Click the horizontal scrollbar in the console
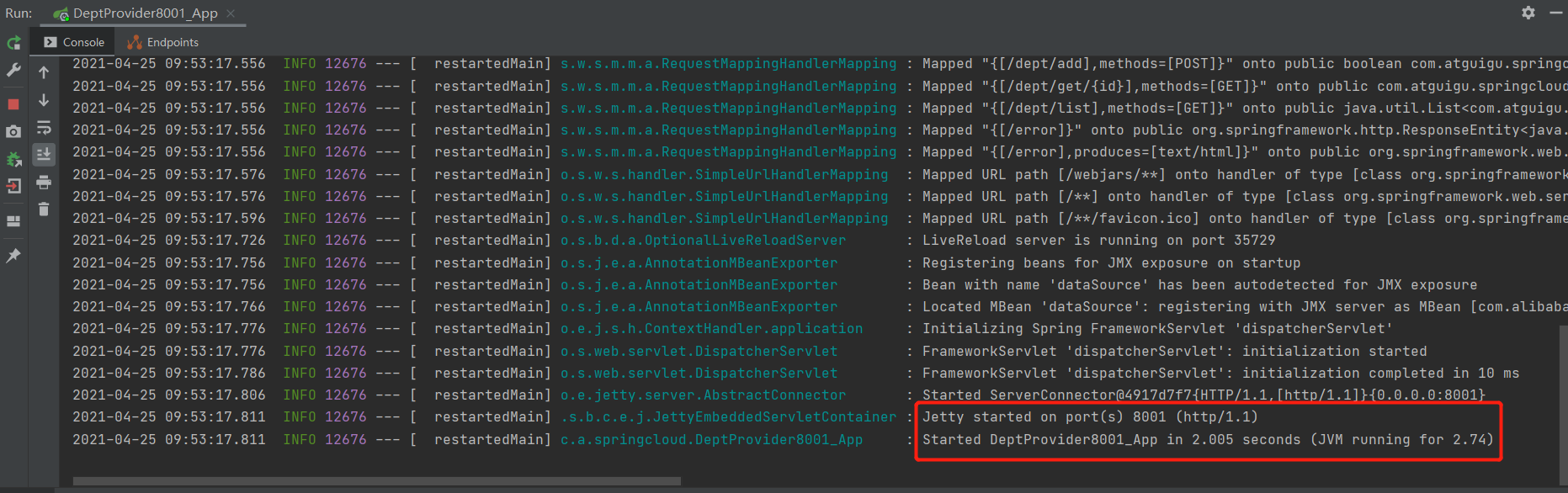Viewport: 1568px width, 493px height. (x=377, y=481)
